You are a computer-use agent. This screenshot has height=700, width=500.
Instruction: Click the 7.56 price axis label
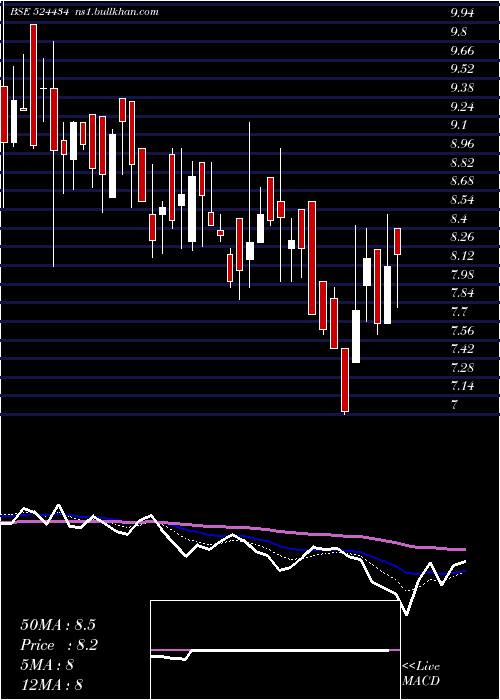[x=462, y=330]
